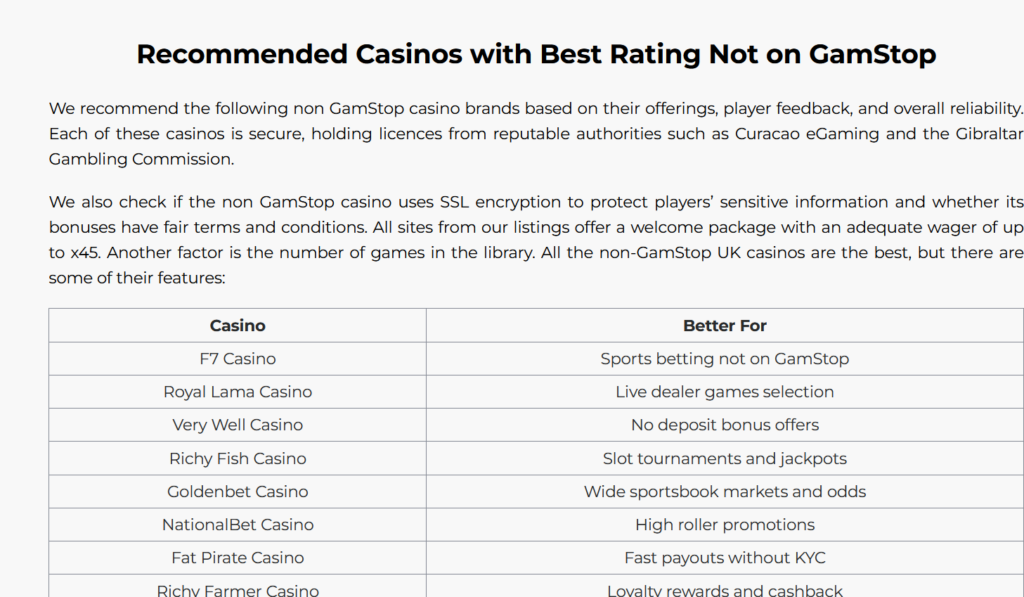Viewport: 1024px width, 597px height.
Task: Select the 'Better For' column header
Action: (725, 325)
